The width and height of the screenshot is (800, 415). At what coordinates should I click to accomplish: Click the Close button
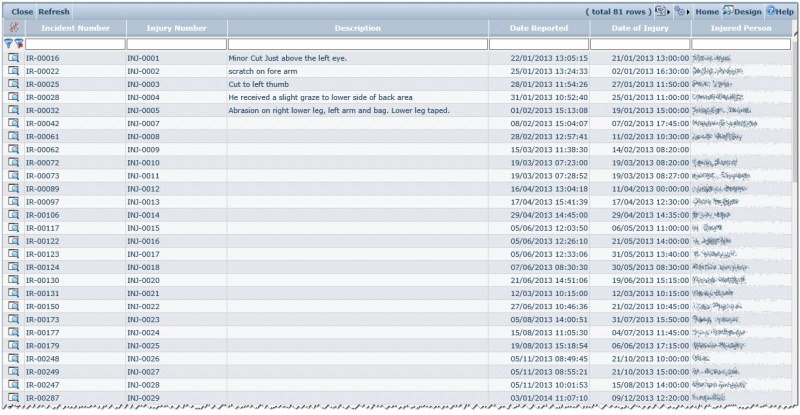tap(22, 12)
